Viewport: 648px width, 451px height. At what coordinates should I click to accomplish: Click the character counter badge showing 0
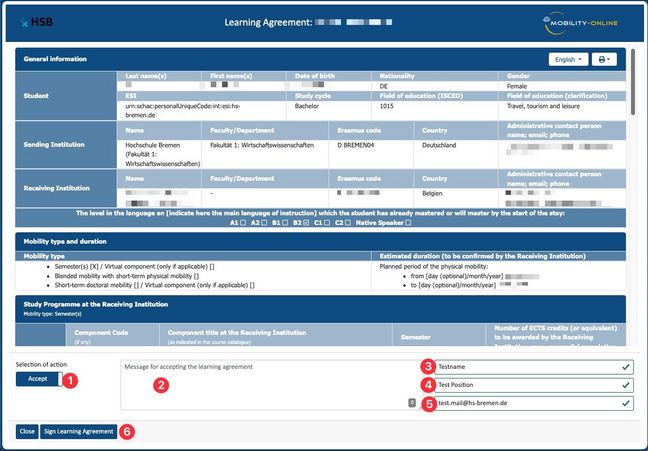[412, 403]
